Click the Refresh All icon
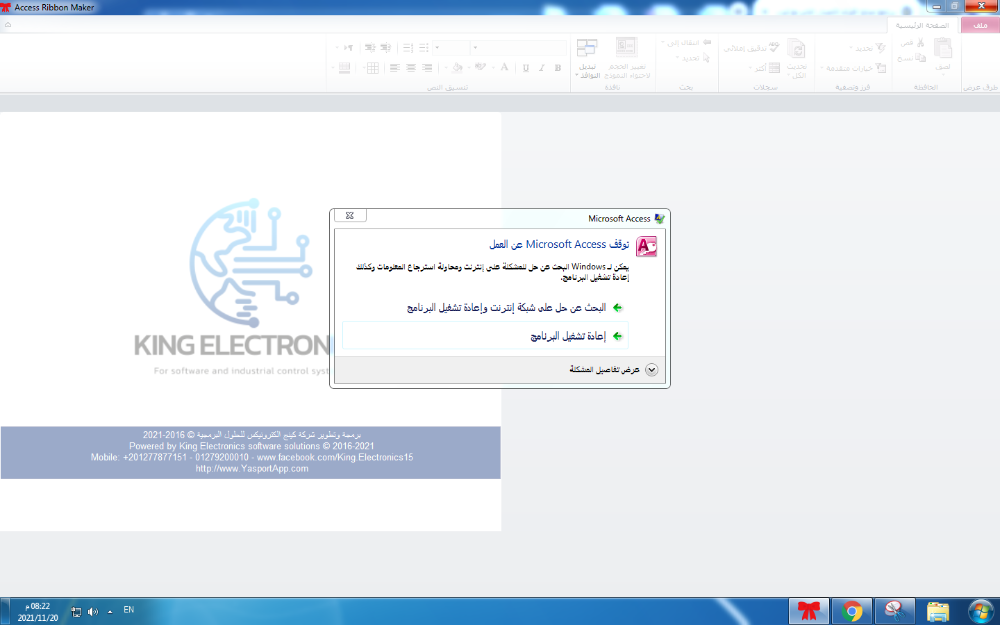The width and height of the screenshot is (1000, 625). click(x=797, y=48)
